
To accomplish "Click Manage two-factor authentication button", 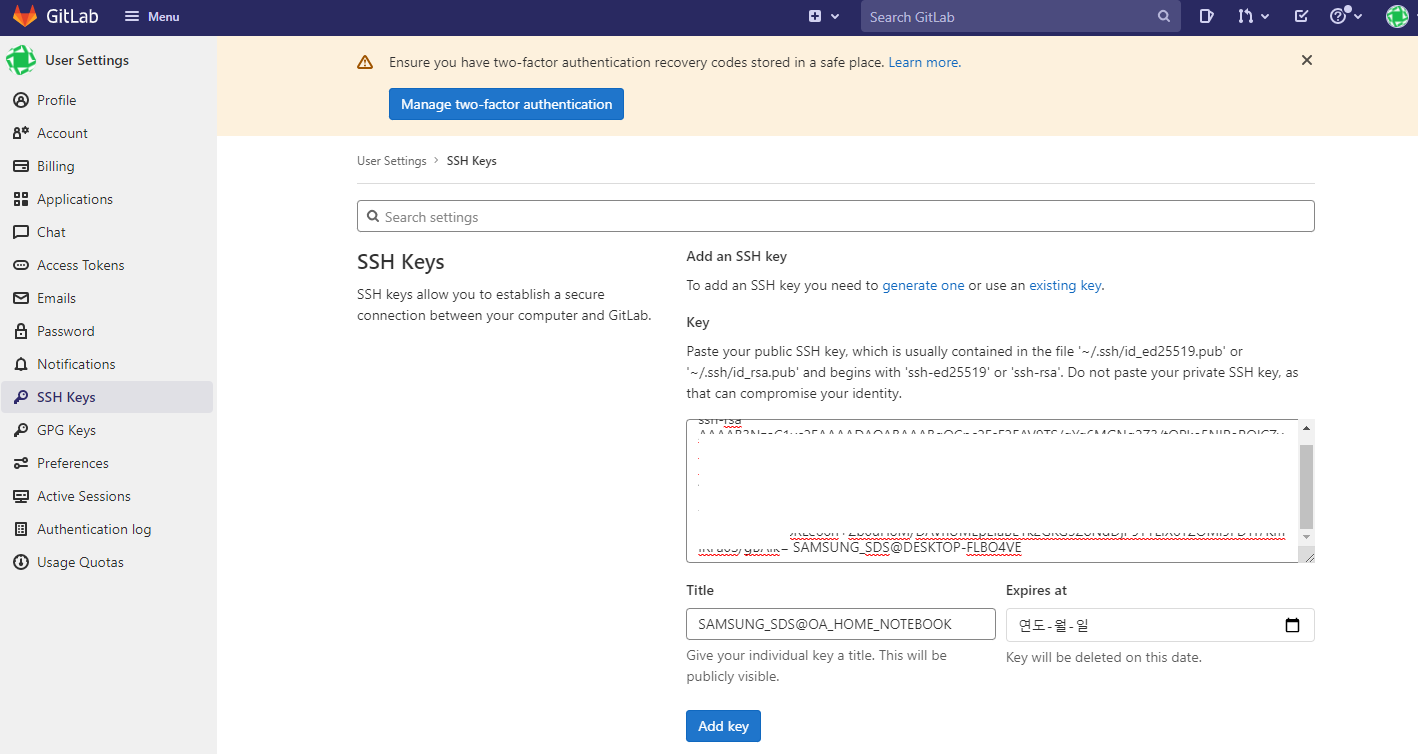I will click(x=506, y=104).
